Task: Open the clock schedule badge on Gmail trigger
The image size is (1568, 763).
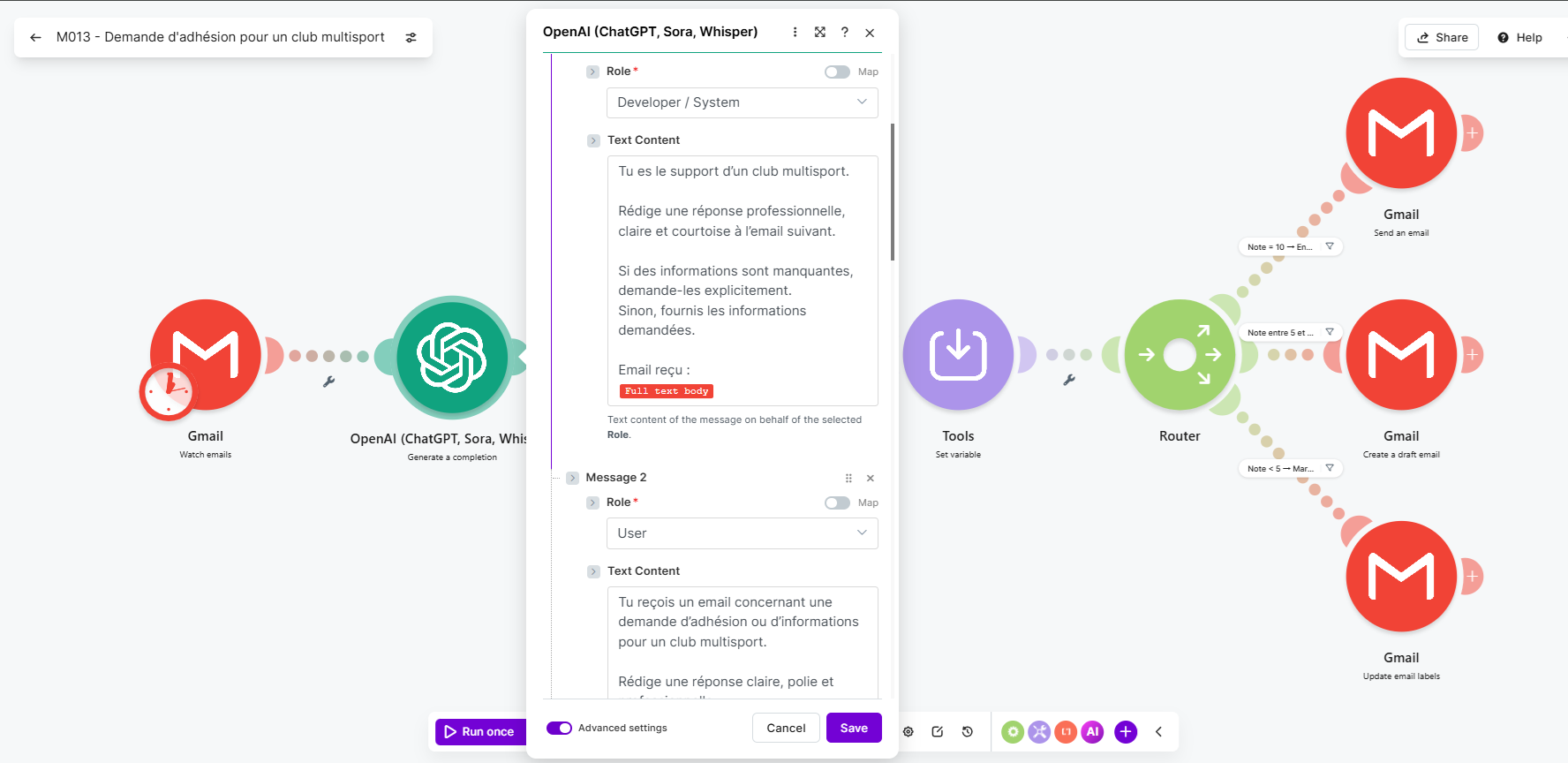Action: [168, 392]
